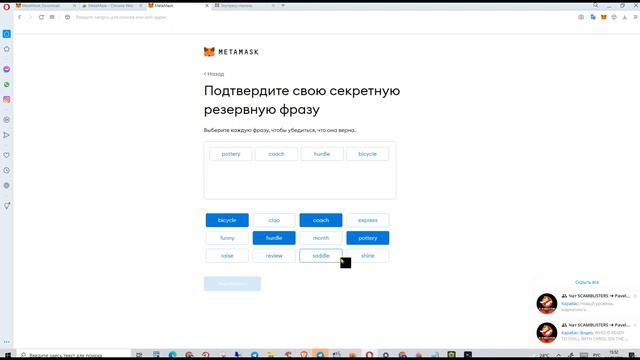The image size is (640, 360).
Task: Open Facebook Messenger in Opera sidebar
Action: pos(7,69)
